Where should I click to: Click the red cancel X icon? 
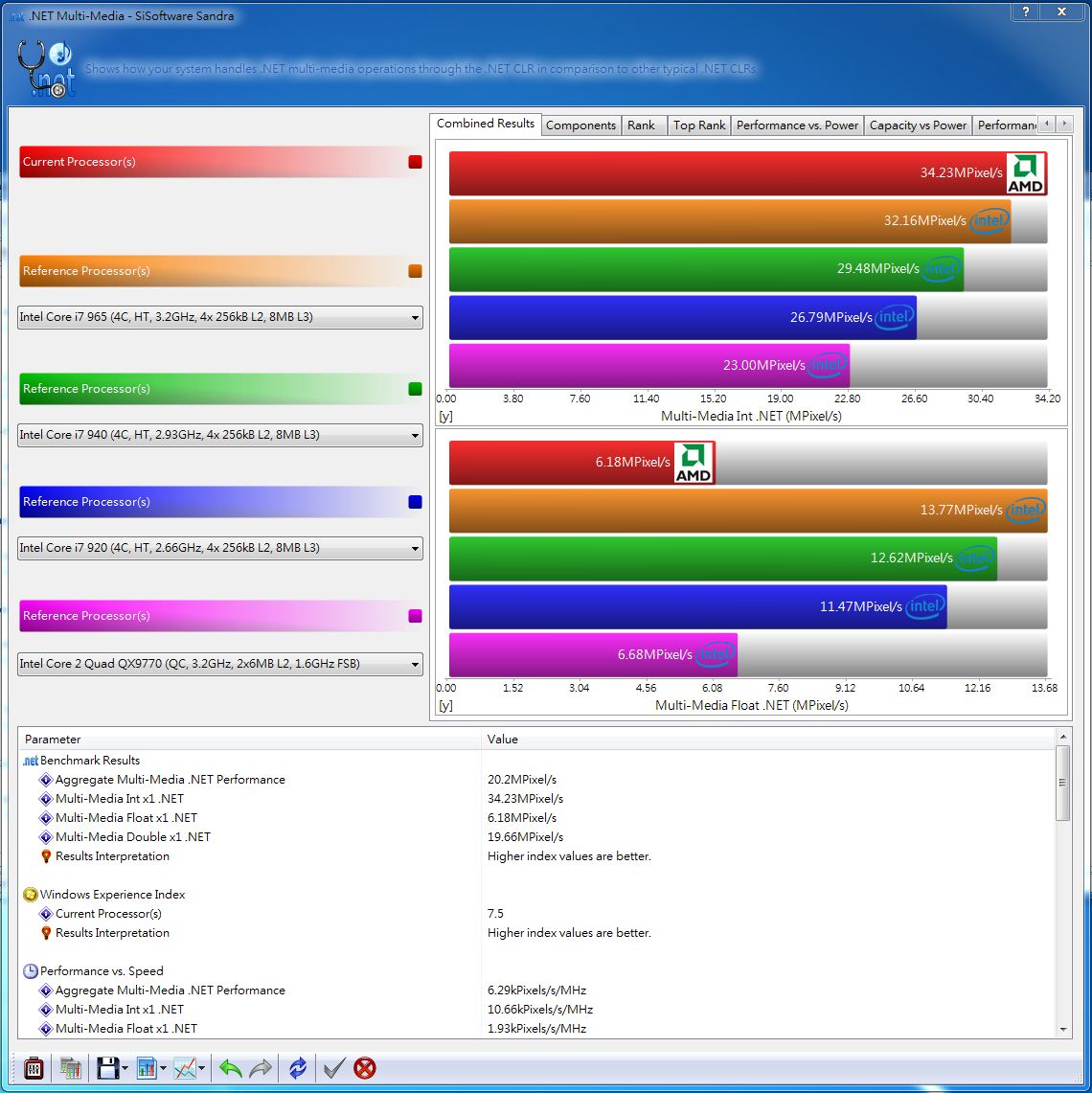click(x=365, y=1068)
